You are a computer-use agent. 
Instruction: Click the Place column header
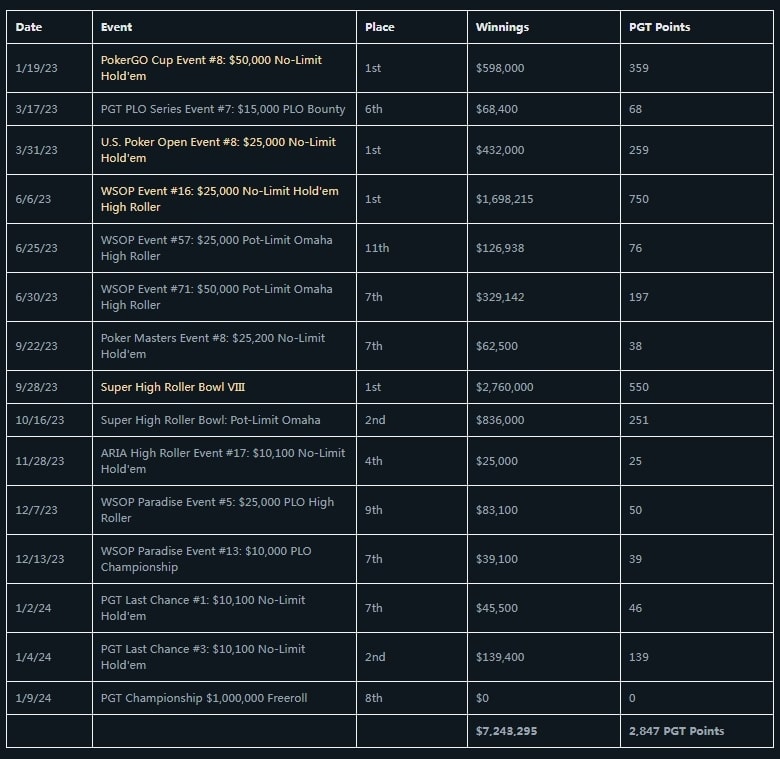pos(379,27)
